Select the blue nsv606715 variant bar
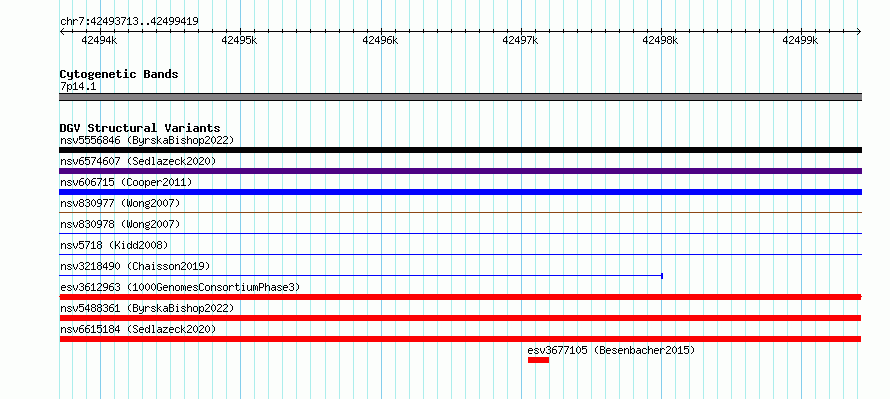The width and height of the screenshot is (890, 399). coord(460,192)
